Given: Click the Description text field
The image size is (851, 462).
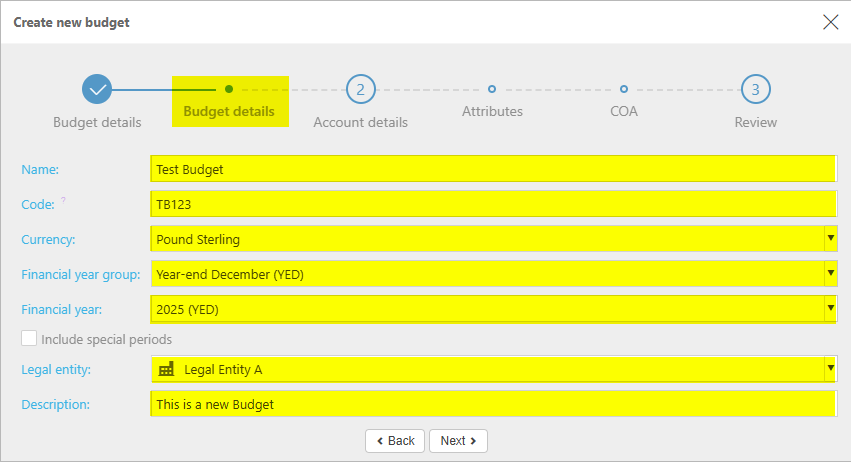Looking at the screenshot, I should coord(492,404).
